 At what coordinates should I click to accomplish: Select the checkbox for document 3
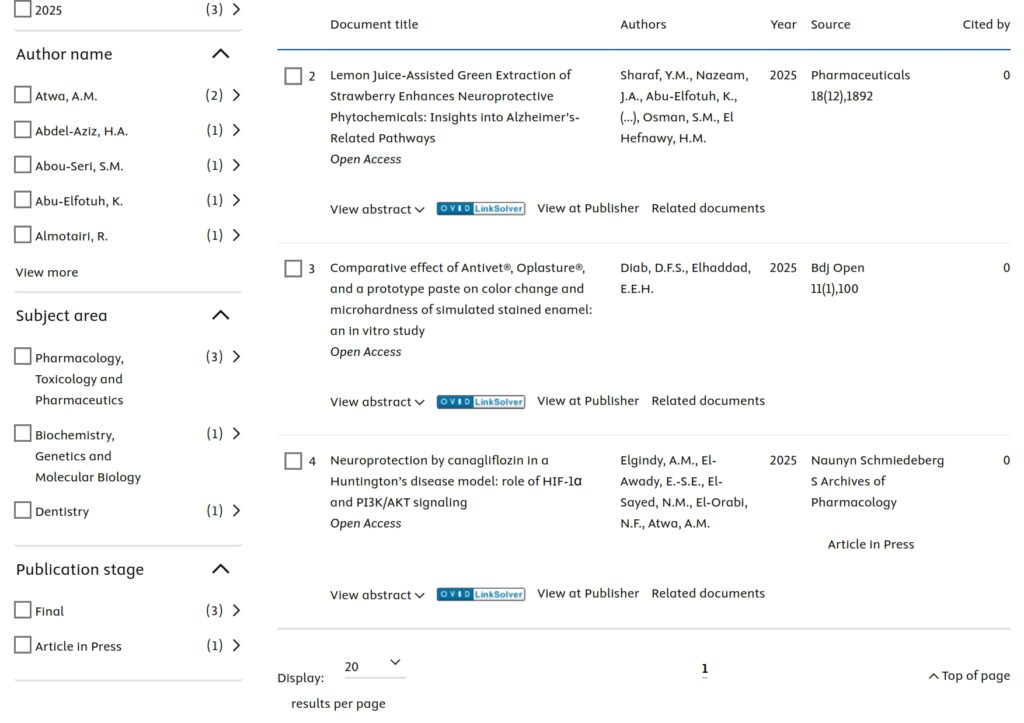pos(293,268)
